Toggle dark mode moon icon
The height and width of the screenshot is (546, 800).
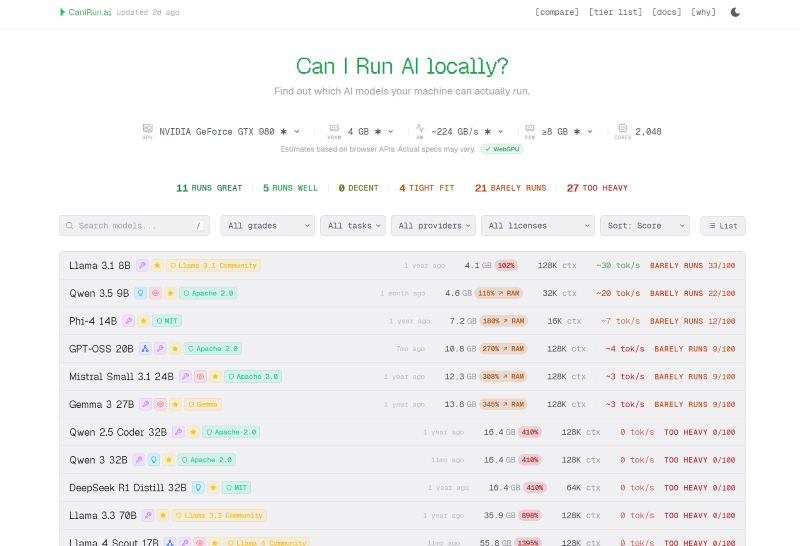tap(735, 12)
